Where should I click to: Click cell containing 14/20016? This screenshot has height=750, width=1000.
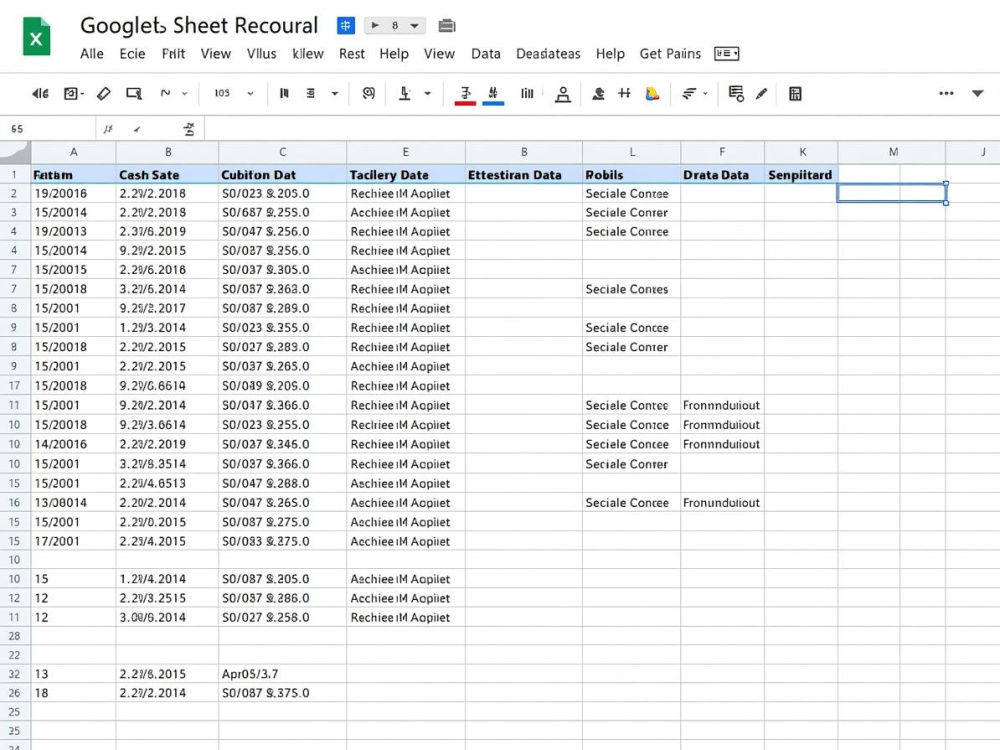[73, 444]
